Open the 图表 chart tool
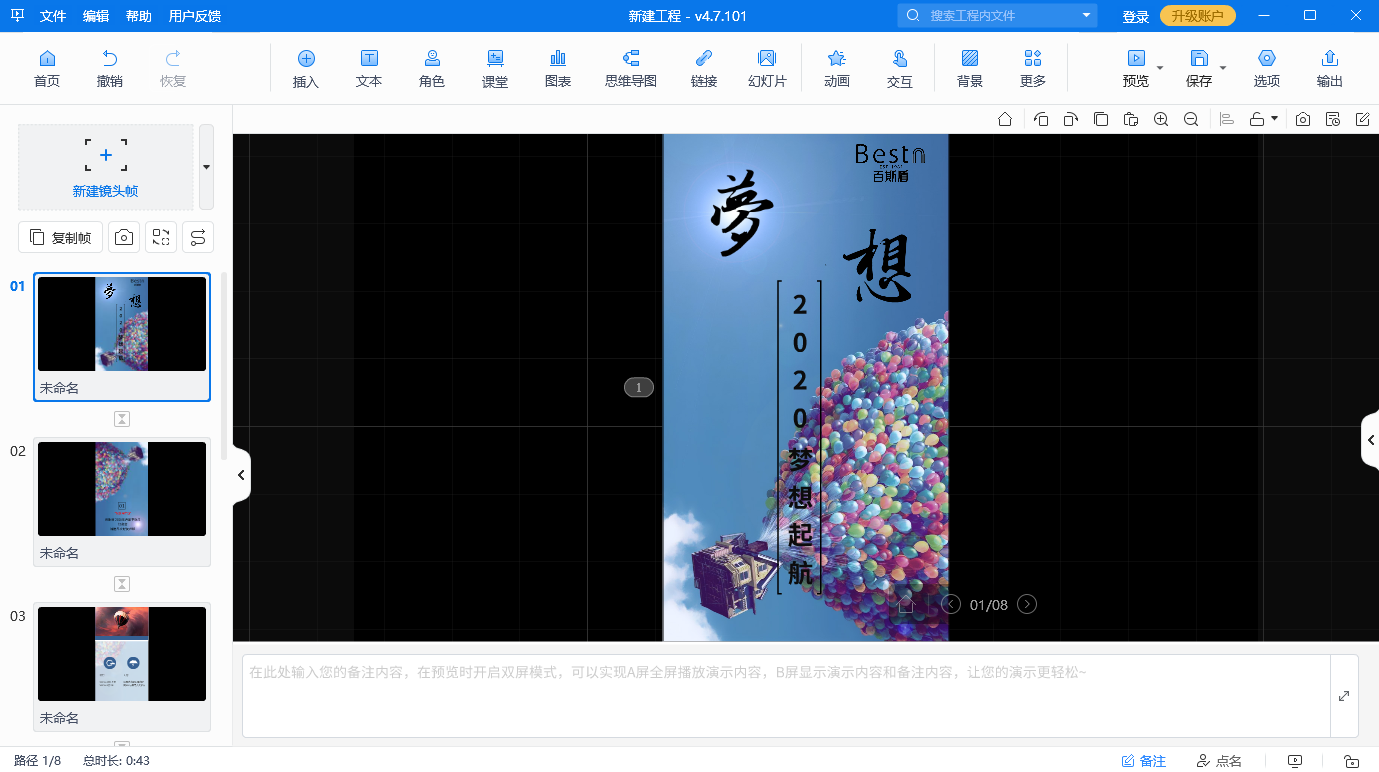 coord(558,68)
